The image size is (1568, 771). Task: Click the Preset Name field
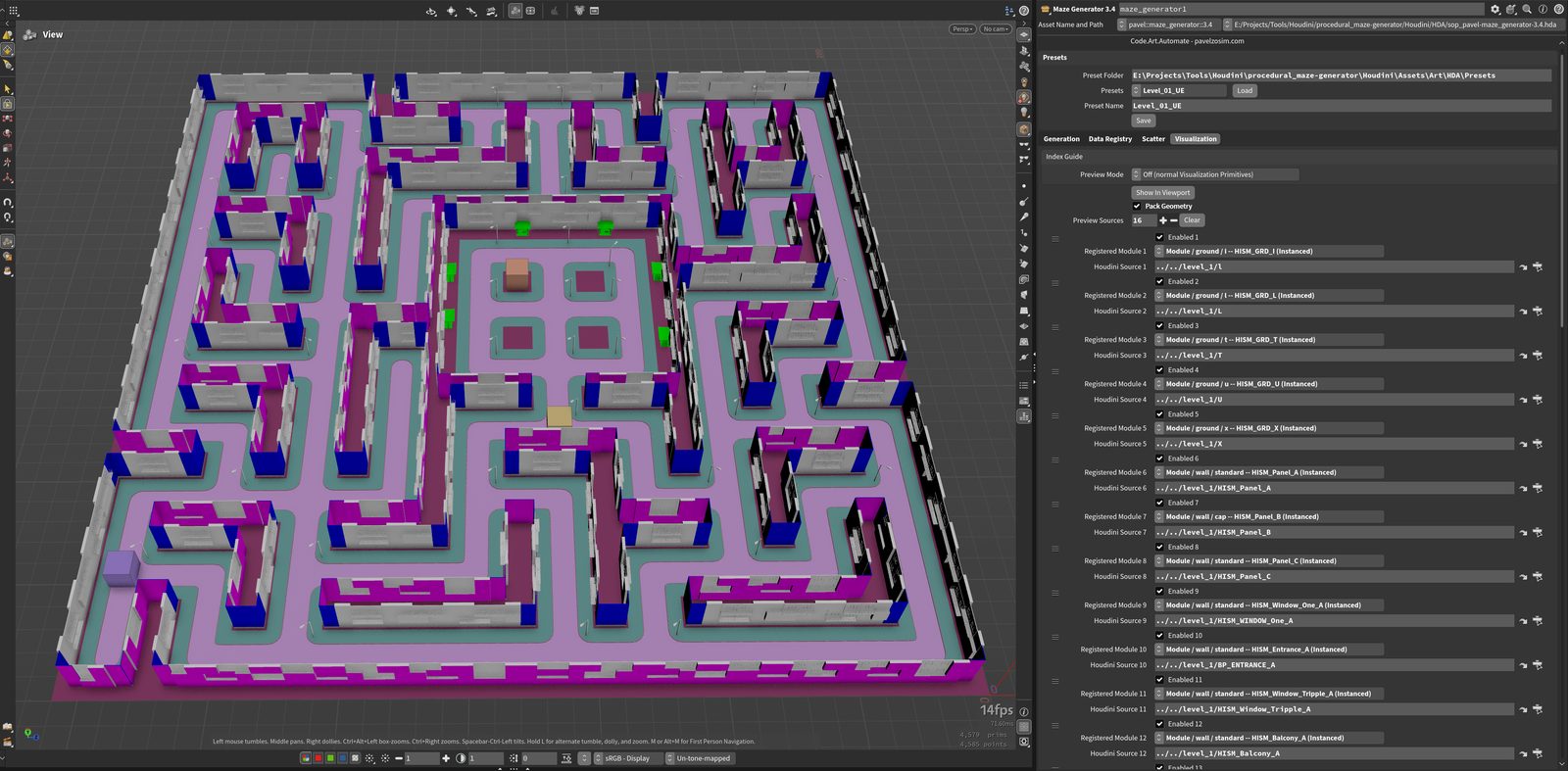[x=1342, y=106]
